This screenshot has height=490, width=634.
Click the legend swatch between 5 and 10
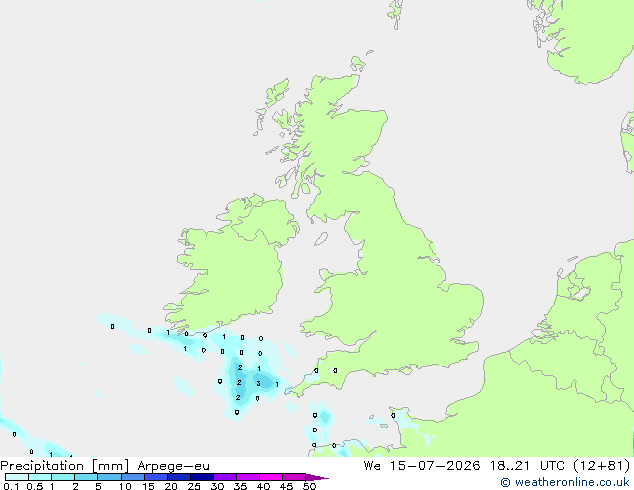[x=109, y=477]
